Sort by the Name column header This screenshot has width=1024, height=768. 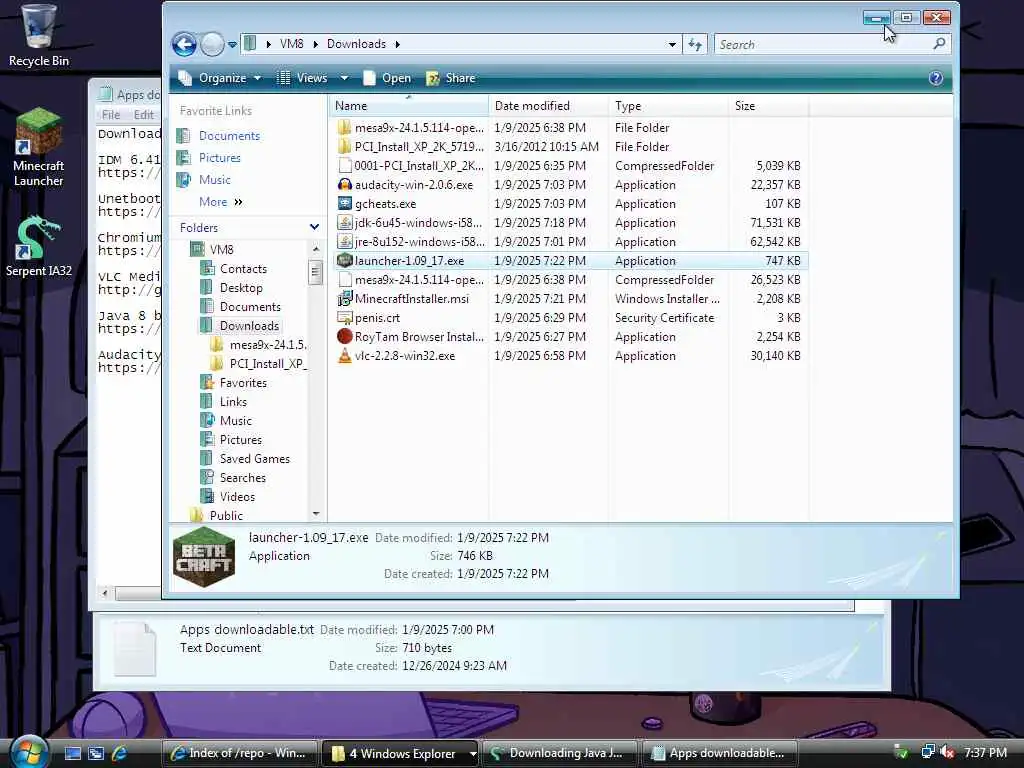pyautogui.click(x=409, y=106)
